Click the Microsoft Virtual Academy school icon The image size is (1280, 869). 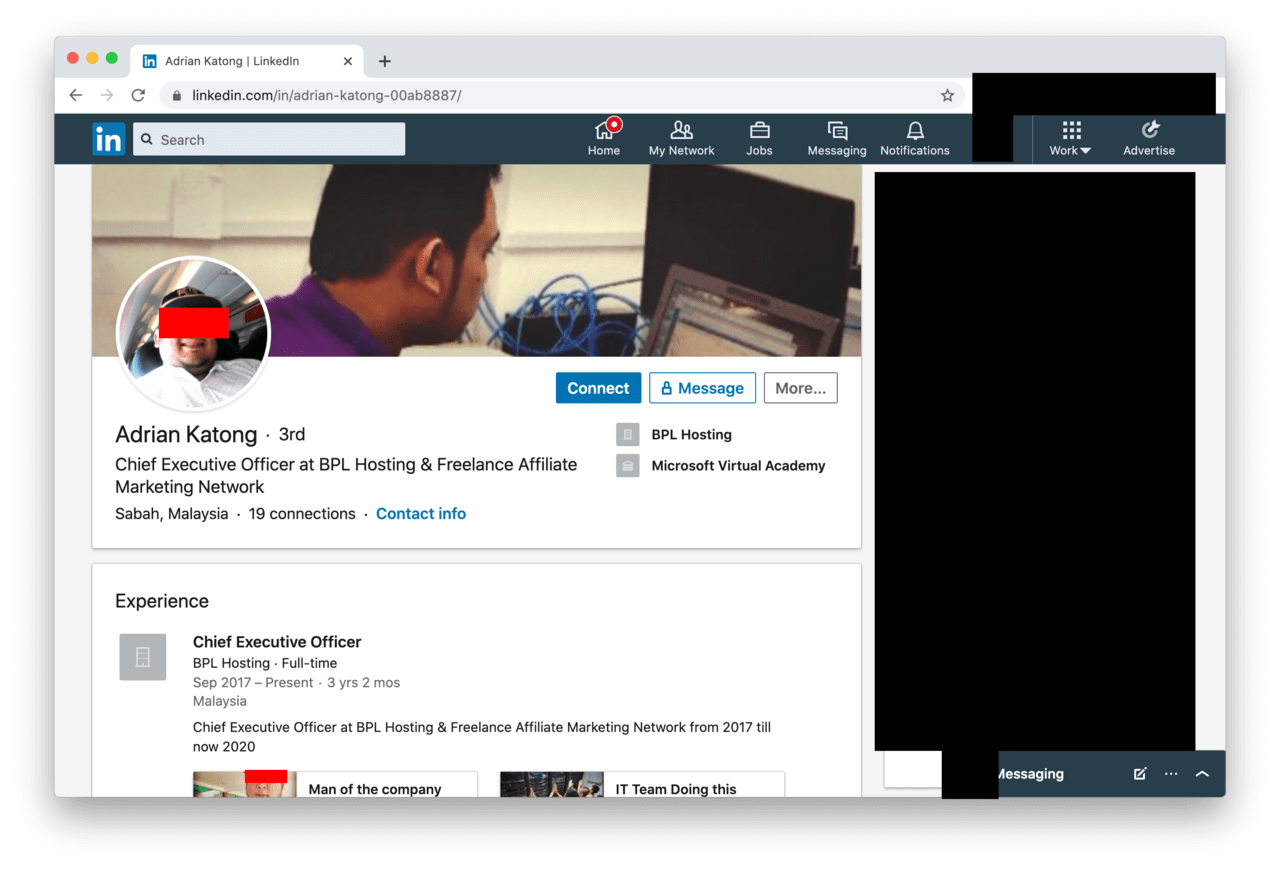(628, 465)
